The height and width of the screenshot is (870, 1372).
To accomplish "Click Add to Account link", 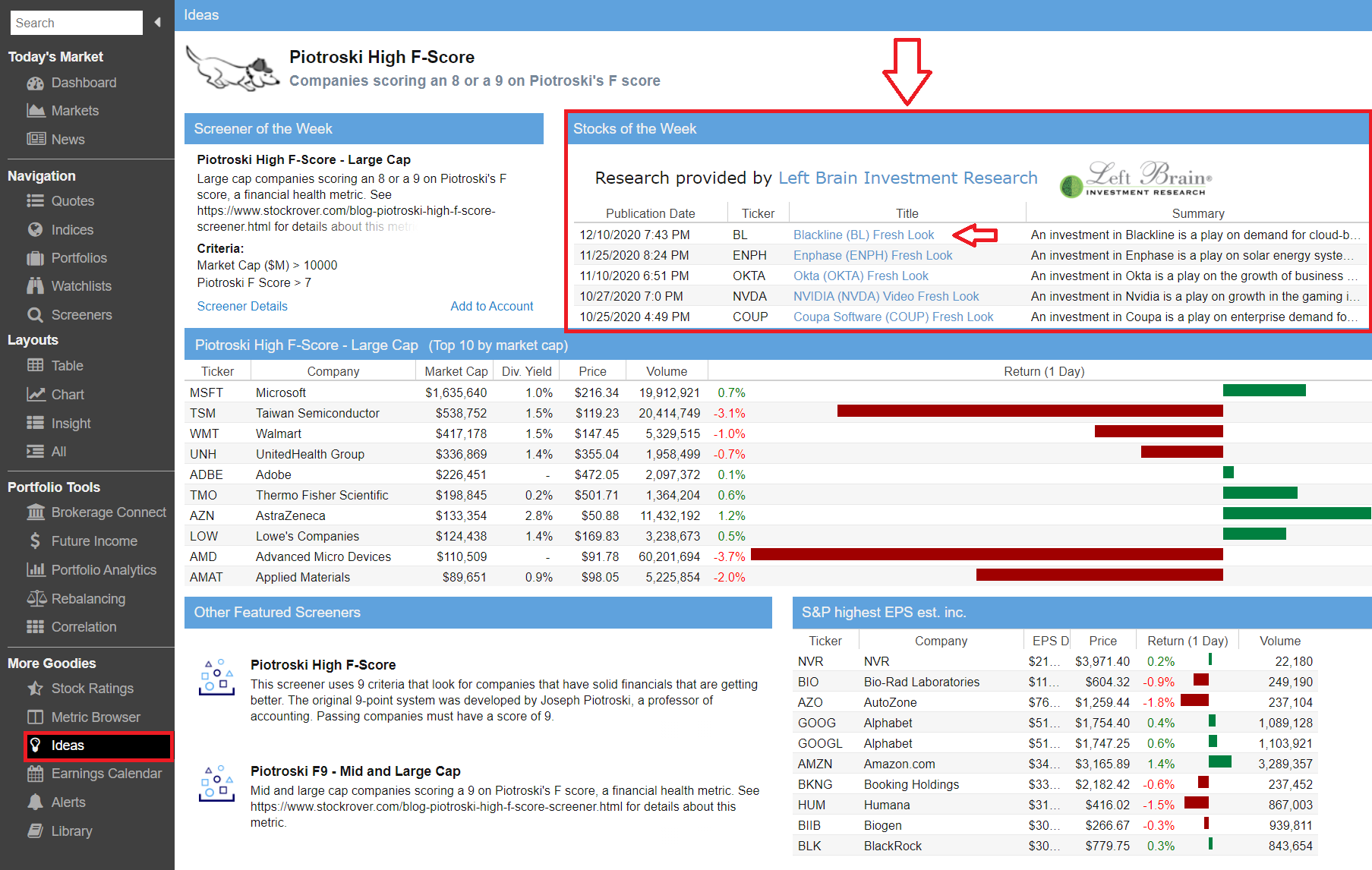I will [x=492, y=306].
